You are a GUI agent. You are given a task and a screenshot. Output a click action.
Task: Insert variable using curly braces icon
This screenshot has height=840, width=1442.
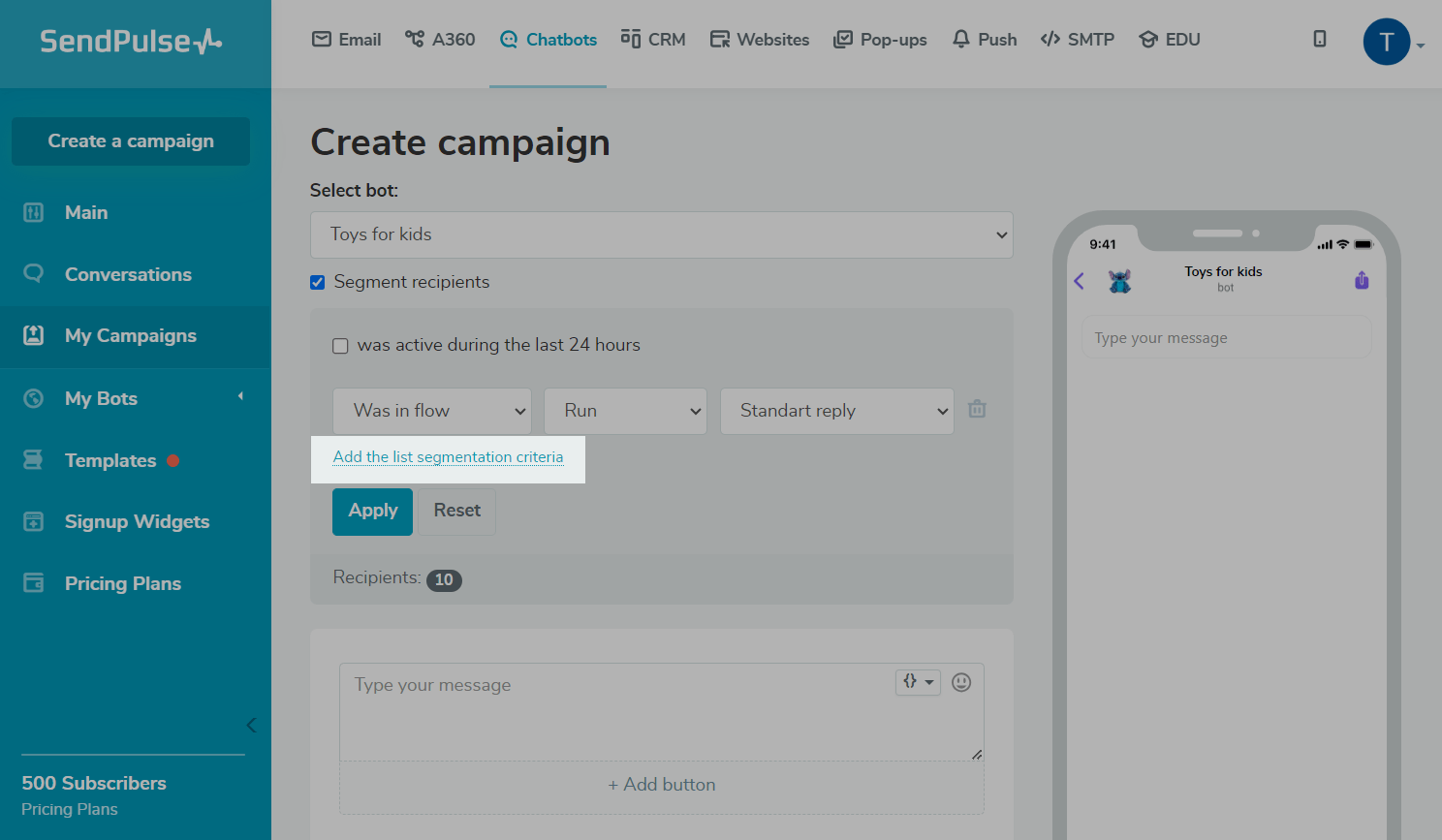pyautogui.click(x=917, y=682)
